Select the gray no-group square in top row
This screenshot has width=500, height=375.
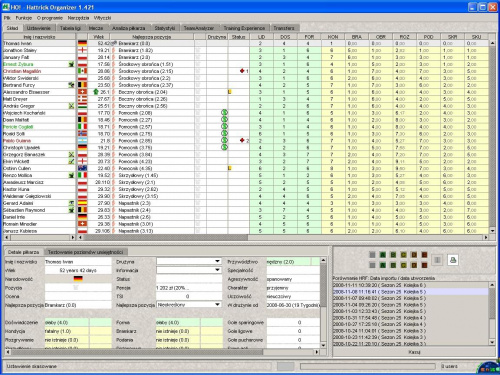point(372,255)
